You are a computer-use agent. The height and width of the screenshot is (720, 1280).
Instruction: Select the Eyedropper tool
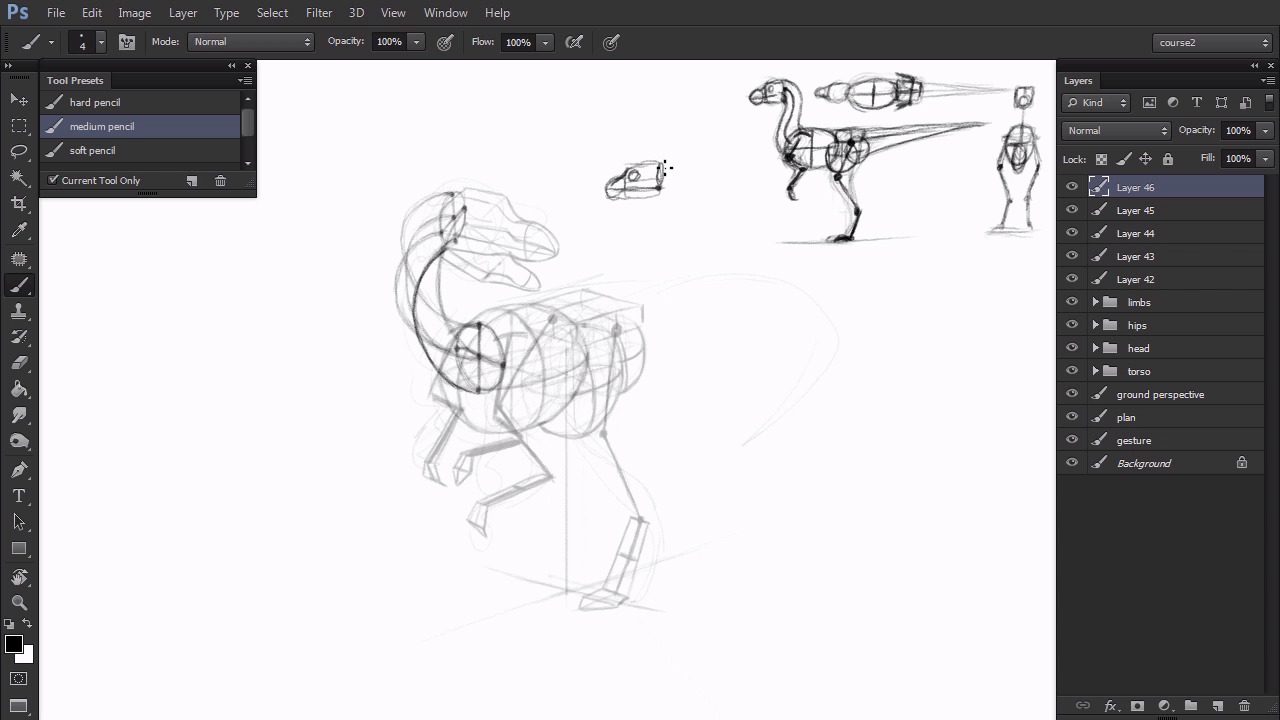tap(19, 231)
